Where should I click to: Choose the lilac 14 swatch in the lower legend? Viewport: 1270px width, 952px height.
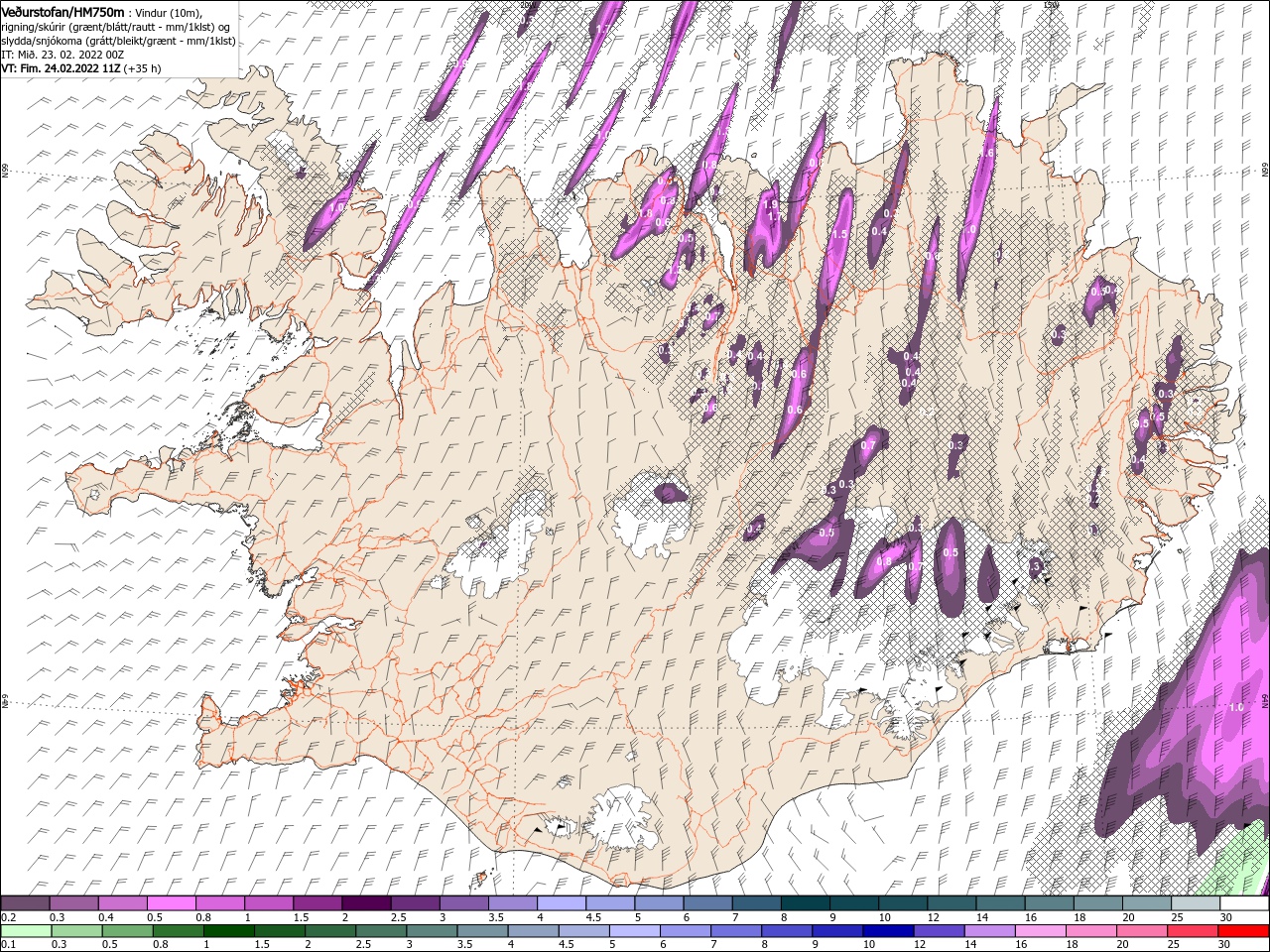tap(989, 930)
